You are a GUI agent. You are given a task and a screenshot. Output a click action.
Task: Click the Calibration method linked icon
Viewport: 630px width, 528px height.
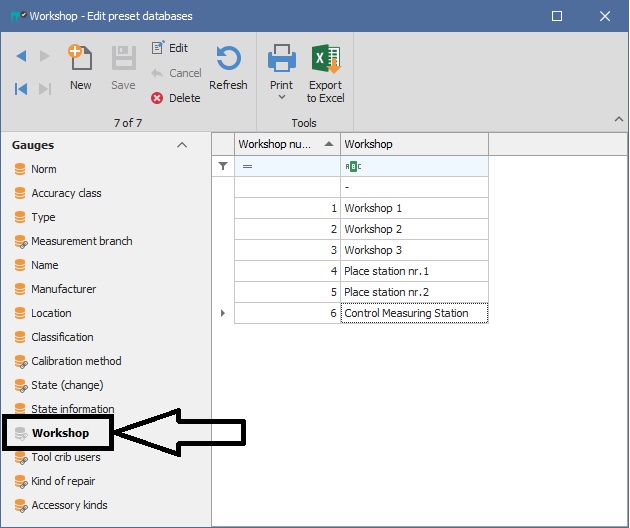(x=20, y=362)
